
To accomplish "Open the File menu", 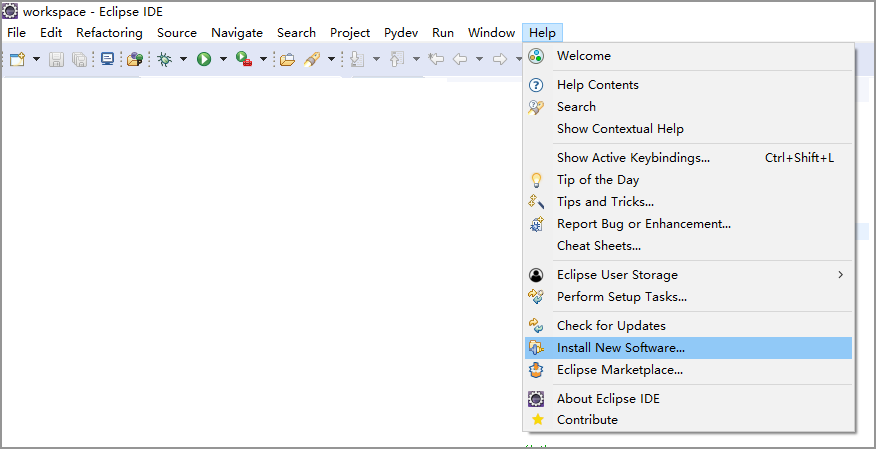I will tap(16, 33).
